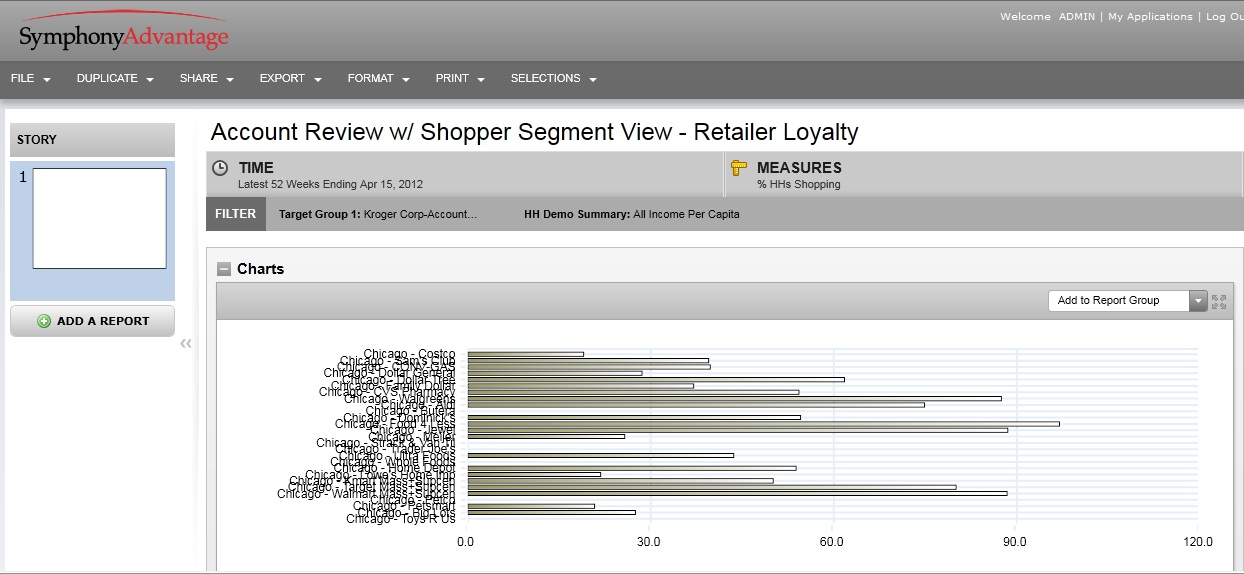Viewport: 1244px width, 574px height.
Task: Click the My Applications link
Action: pyautogui.click(x=1150, y=17)
